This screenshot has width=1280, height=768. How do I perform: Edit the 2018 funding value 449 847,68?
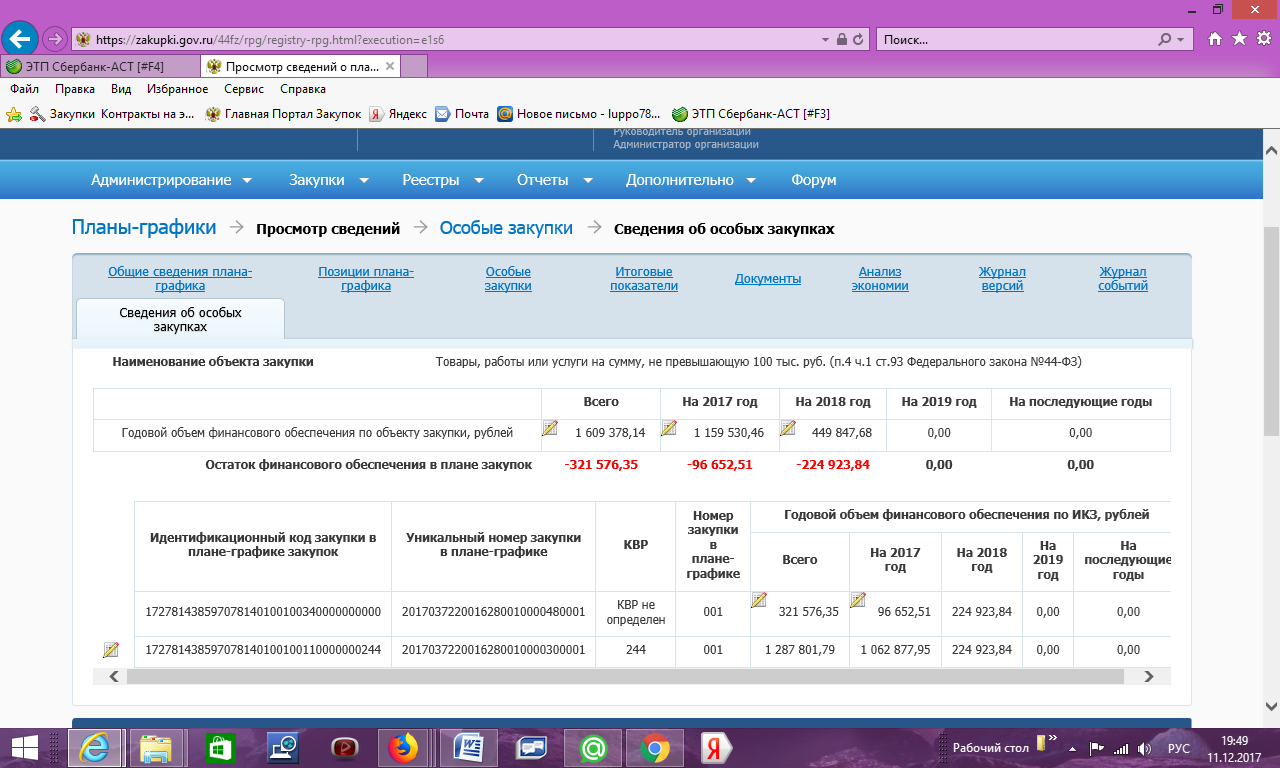(788, 428)
